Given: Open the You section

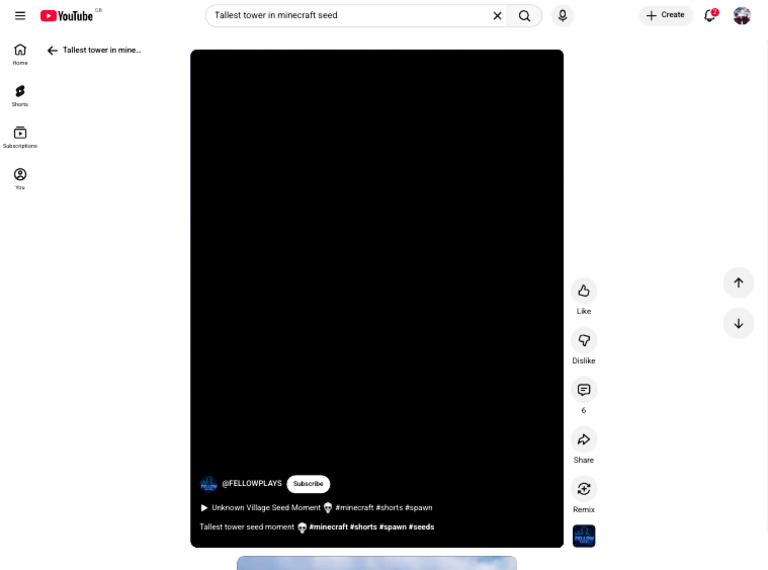Looking at the screenshot, I should coord(20,179).
